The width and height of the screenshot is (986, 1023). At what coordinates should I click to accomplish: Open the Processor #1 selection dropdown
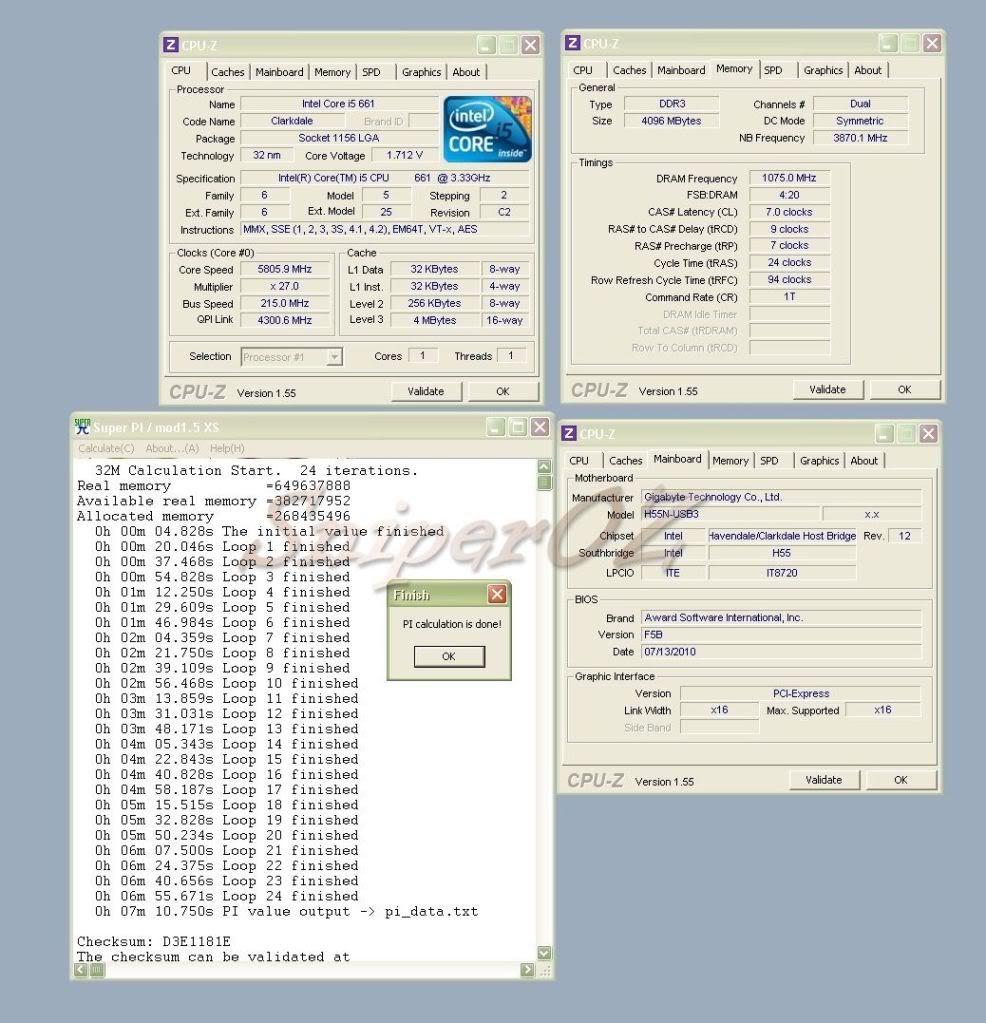click(334, 357)
